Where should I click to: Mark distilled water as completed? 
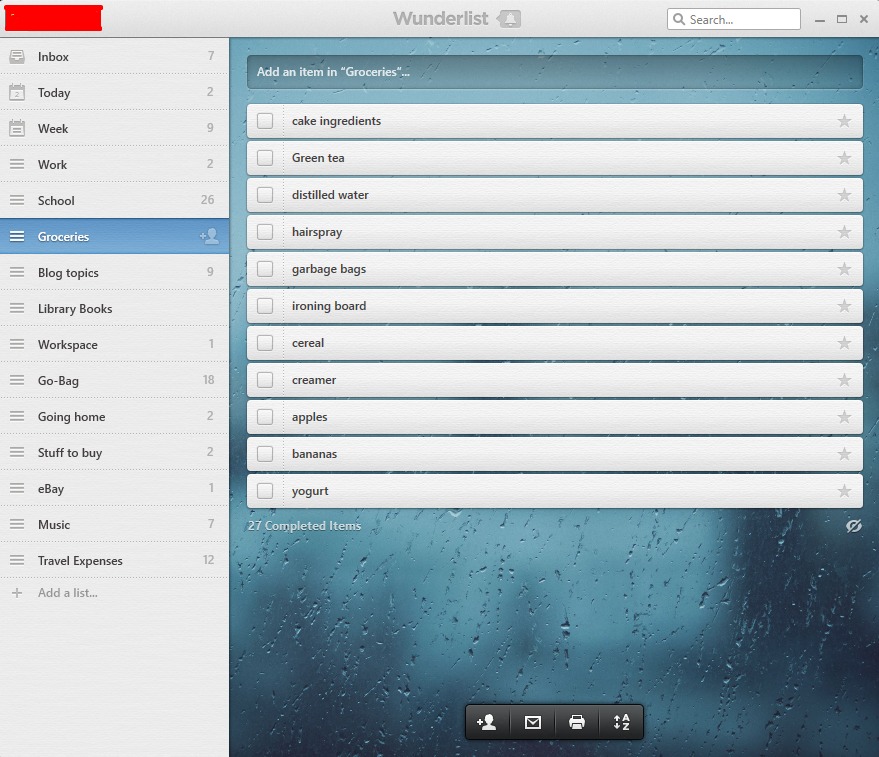click(x=265, y=195)
